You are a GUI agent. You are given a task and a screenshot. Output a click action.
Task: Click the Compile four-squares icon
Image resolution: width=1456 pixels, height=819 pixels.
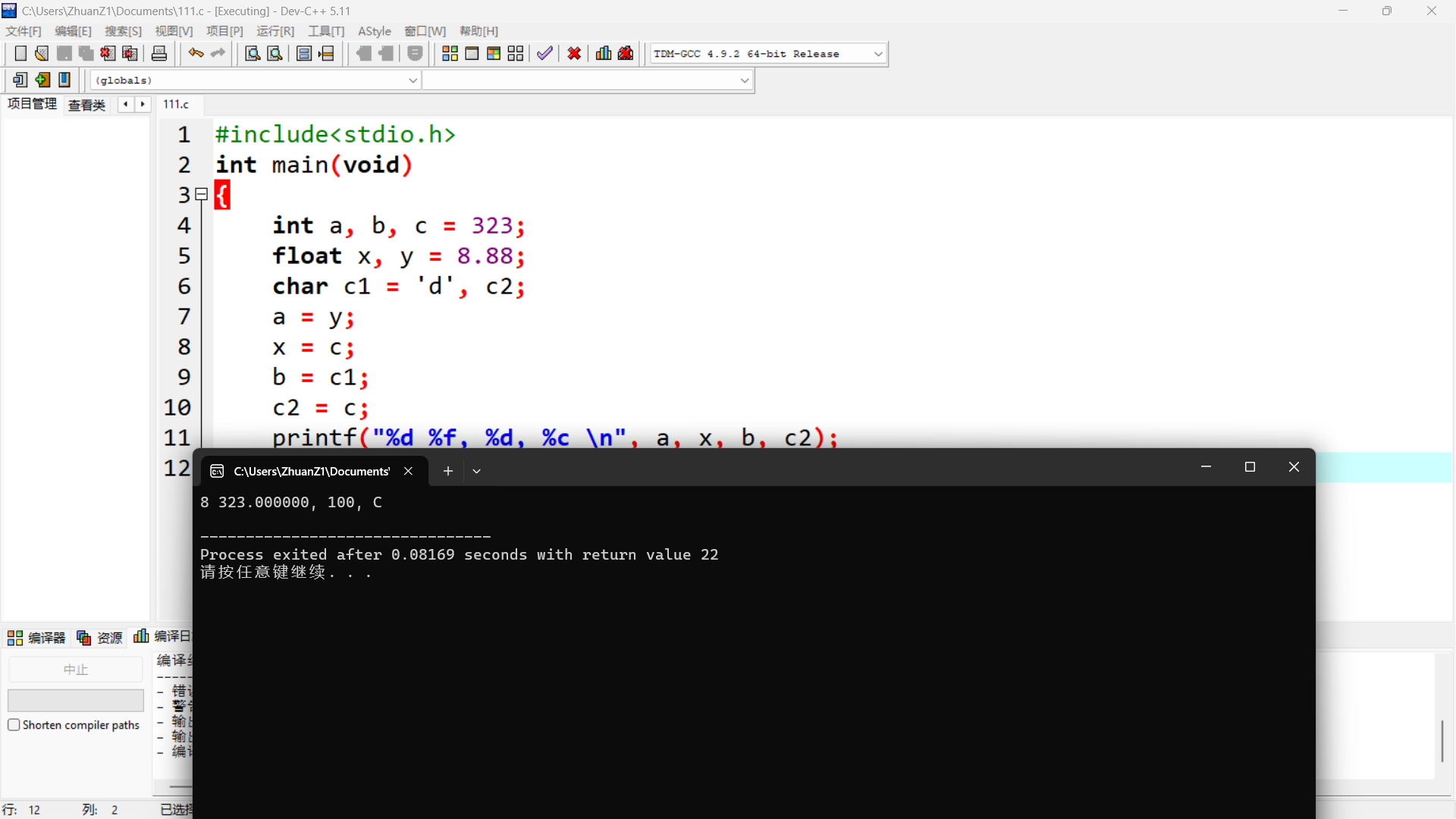(450, 54)
